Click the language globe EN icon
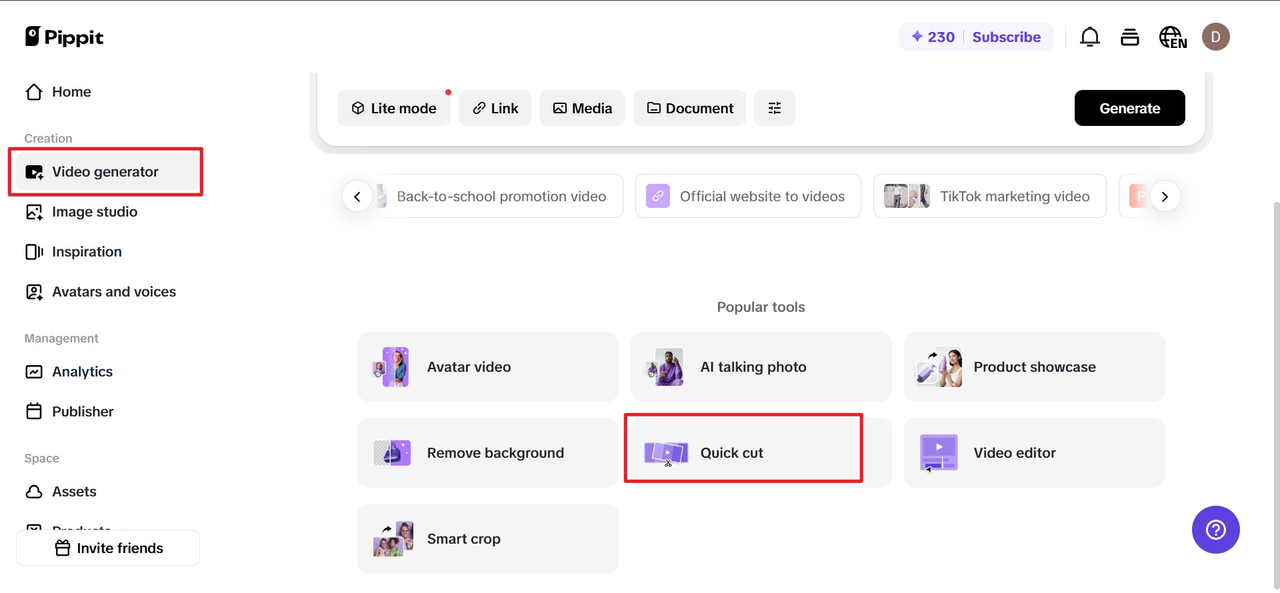 click(x=1173, y=37)
